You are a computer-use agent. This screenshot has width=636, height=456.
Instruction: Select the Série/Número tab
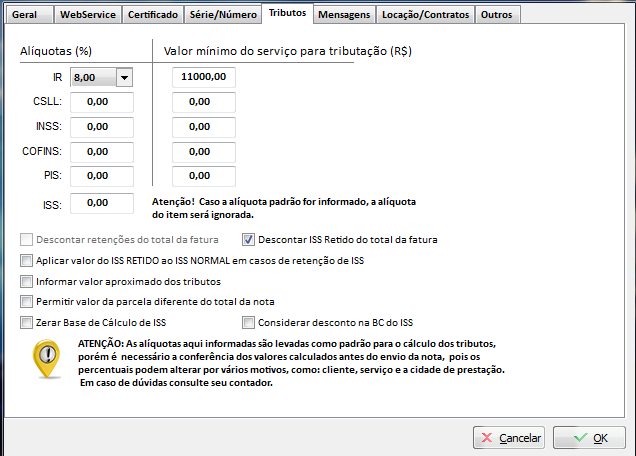[223, 15]
